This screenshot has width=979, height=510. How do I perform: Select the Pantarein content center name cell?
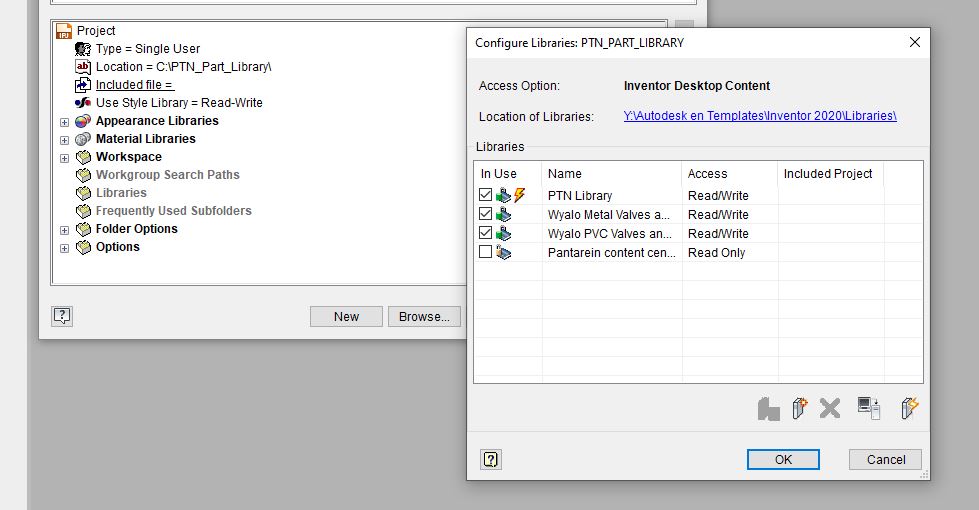click(611, 253)
